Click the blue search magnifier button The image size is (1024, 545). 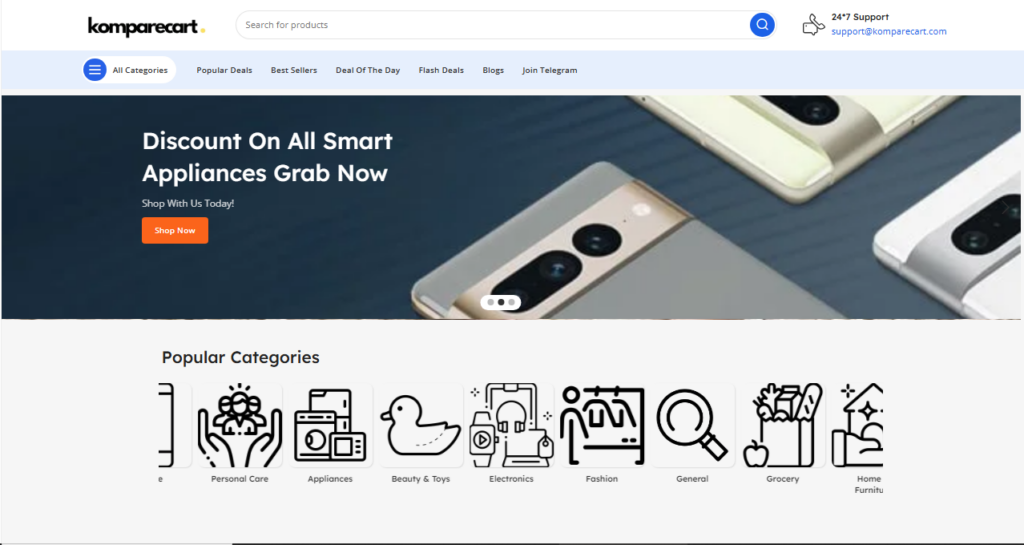[761, 25]
